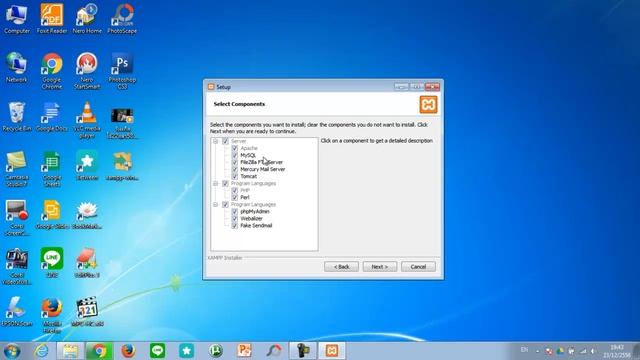640x360 pixels.
Task: Select the xampp-win installer file on desktop
Action: (122, 166)
